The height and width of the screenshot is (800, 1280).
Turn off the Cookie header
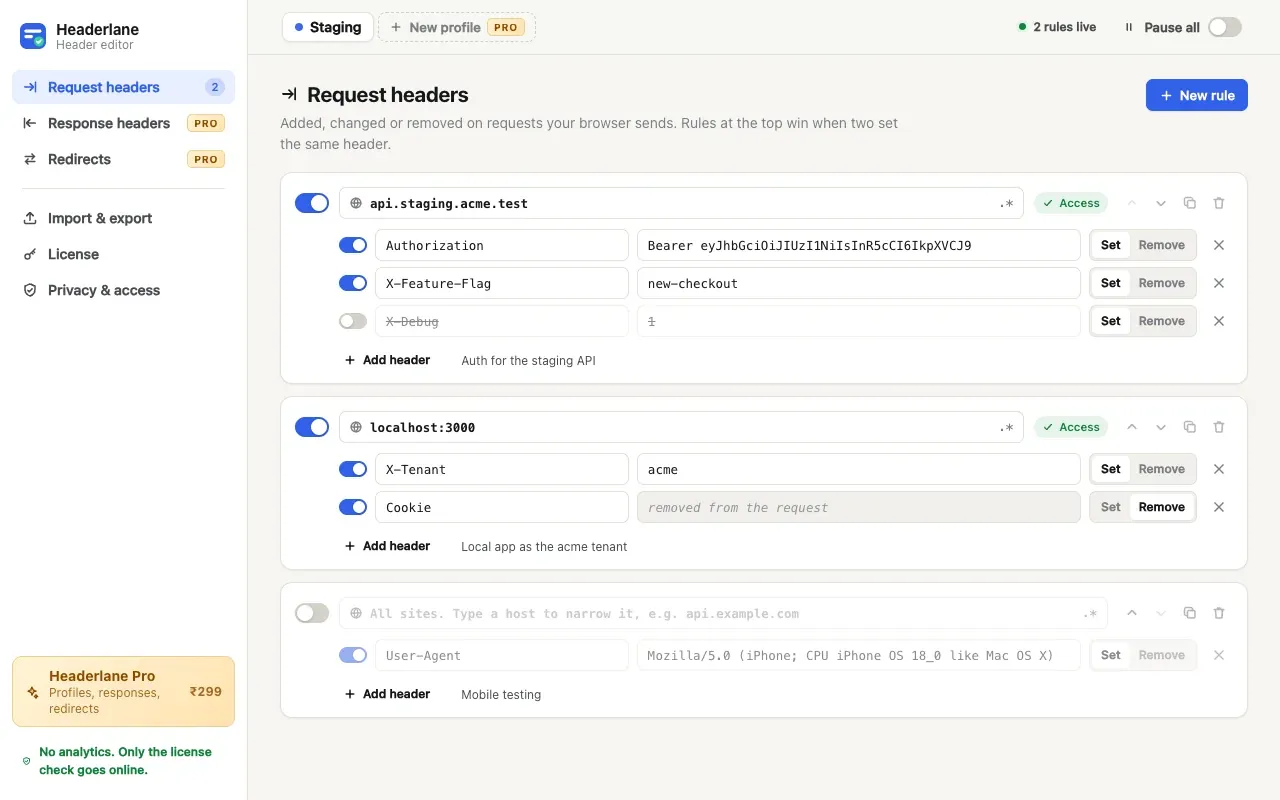353,507
